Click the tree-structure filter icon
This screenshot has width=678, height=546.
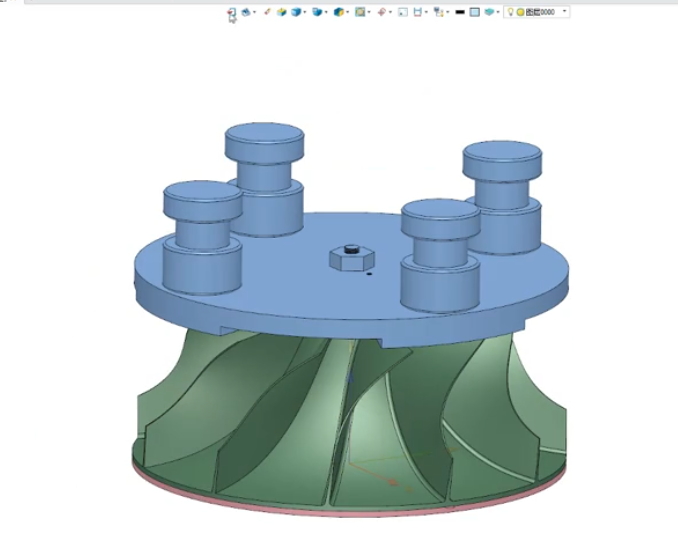(x=439, y=12)
